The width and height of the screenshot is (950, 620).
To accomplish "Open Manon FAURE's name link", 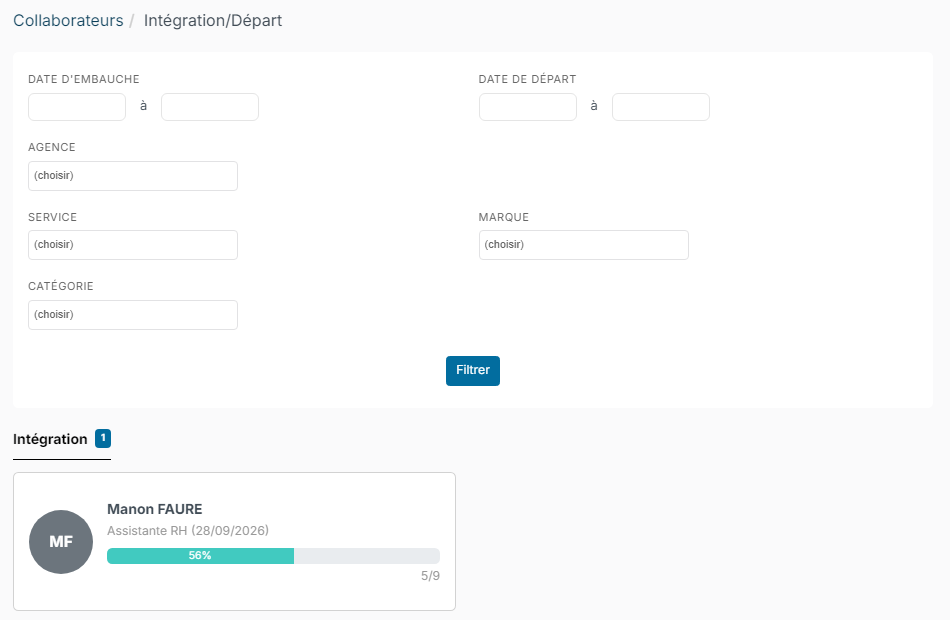I will coord(154,509).
